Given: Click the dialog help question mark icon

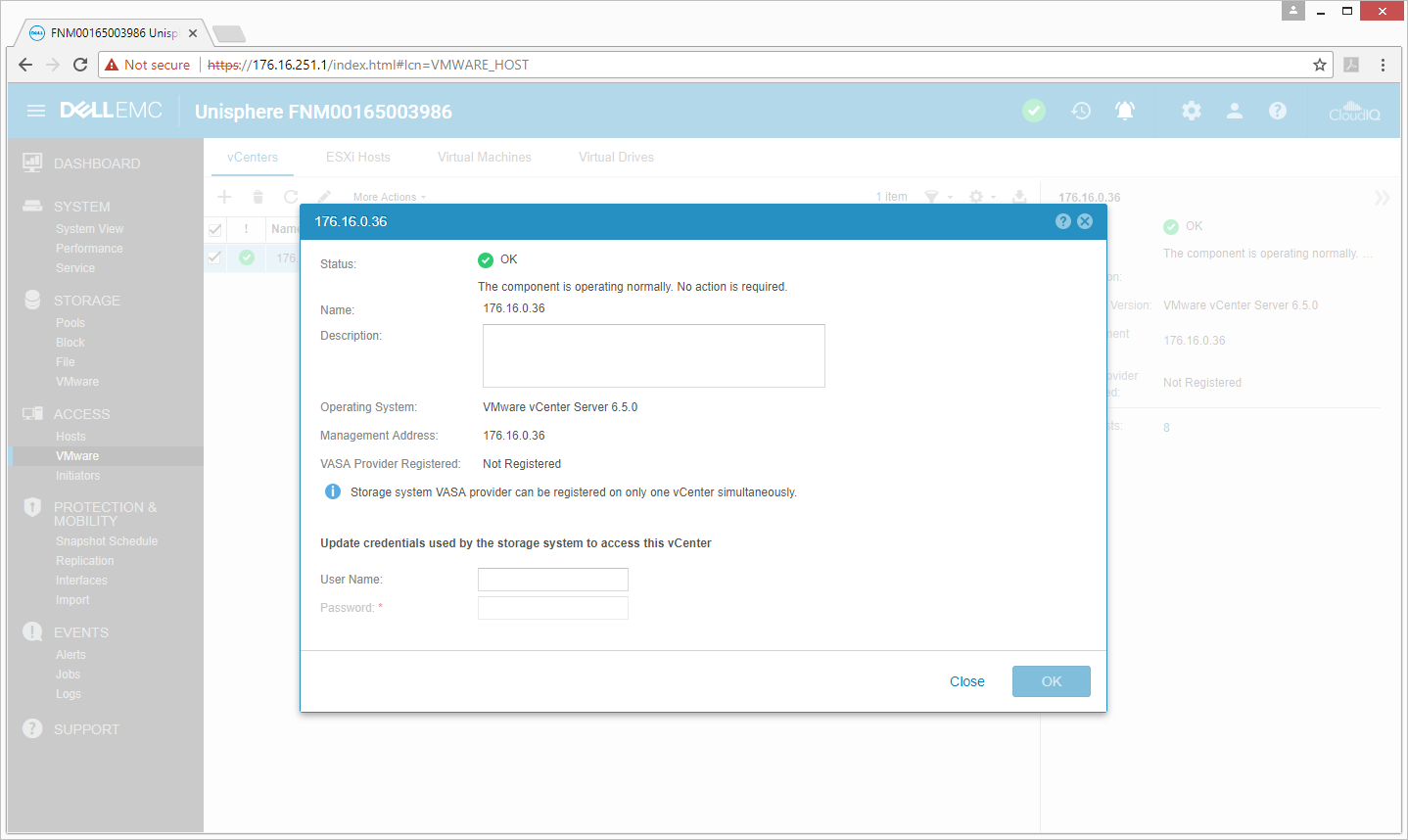Looking at the screenshot, I should coord(1063,221).
